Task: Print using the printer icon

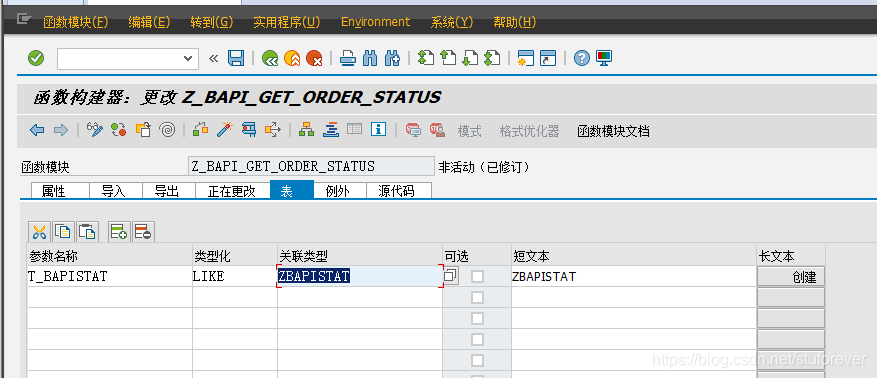Action: click(x=348, y=58)
